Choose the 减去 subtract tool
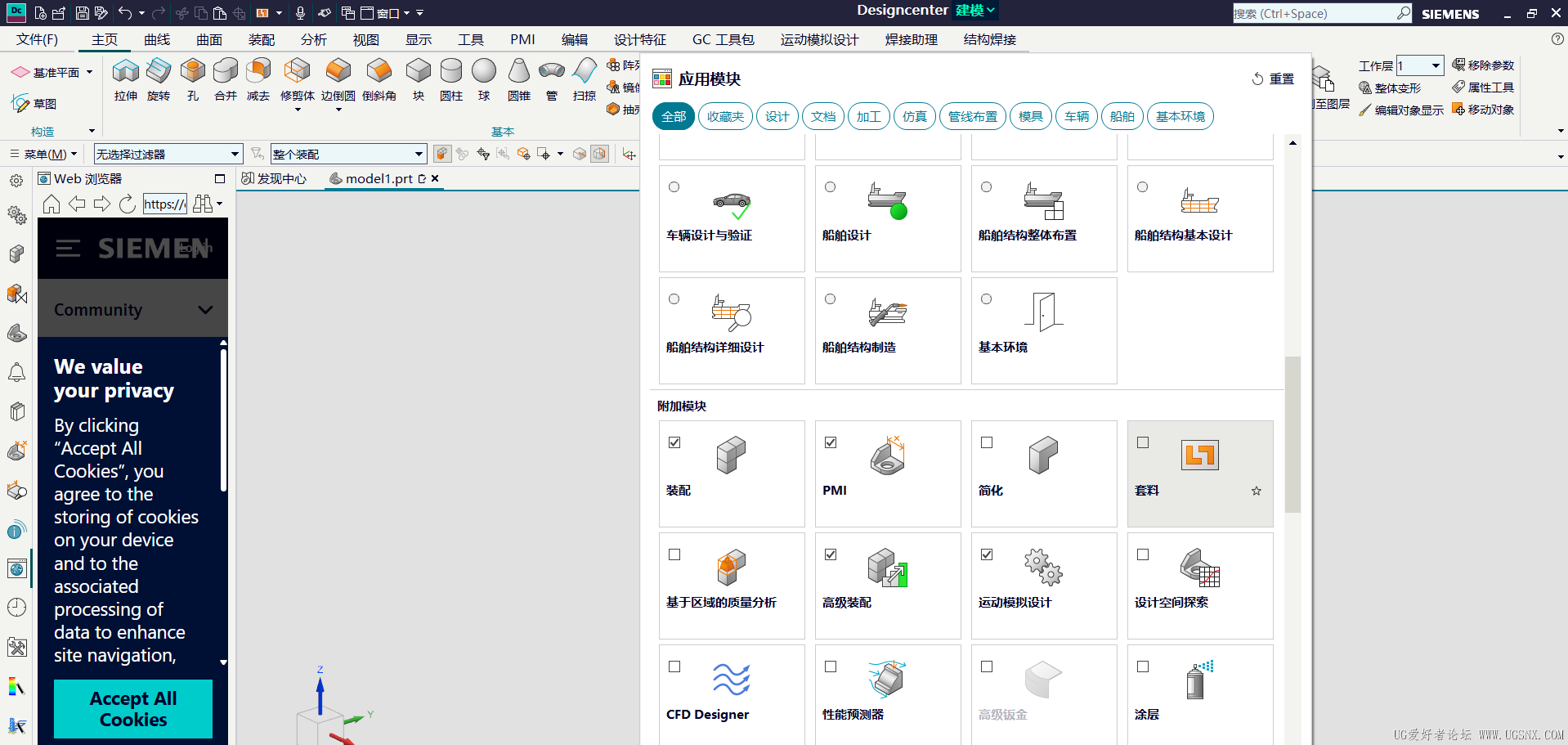Screen dimensions: 1568x745 point(258,79)
